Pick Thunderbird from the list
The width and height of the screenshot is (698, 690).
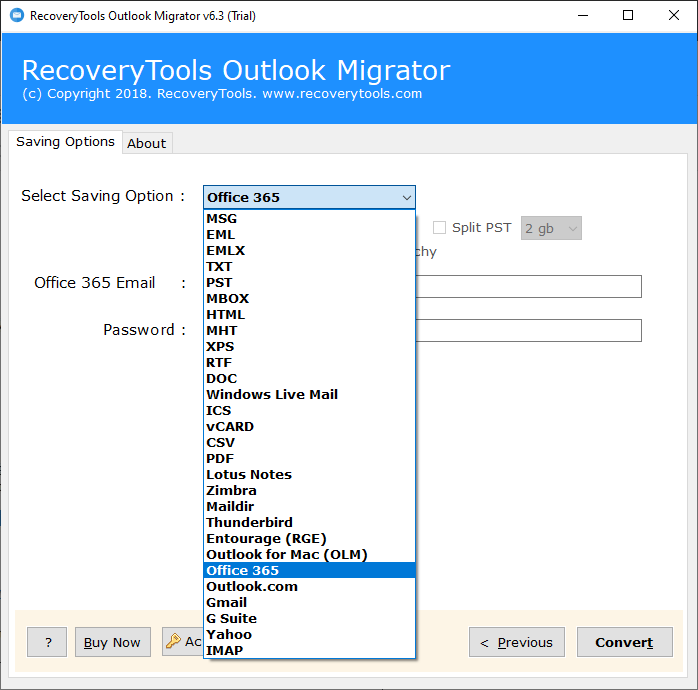pyautogui.click(x=309, y=523)
